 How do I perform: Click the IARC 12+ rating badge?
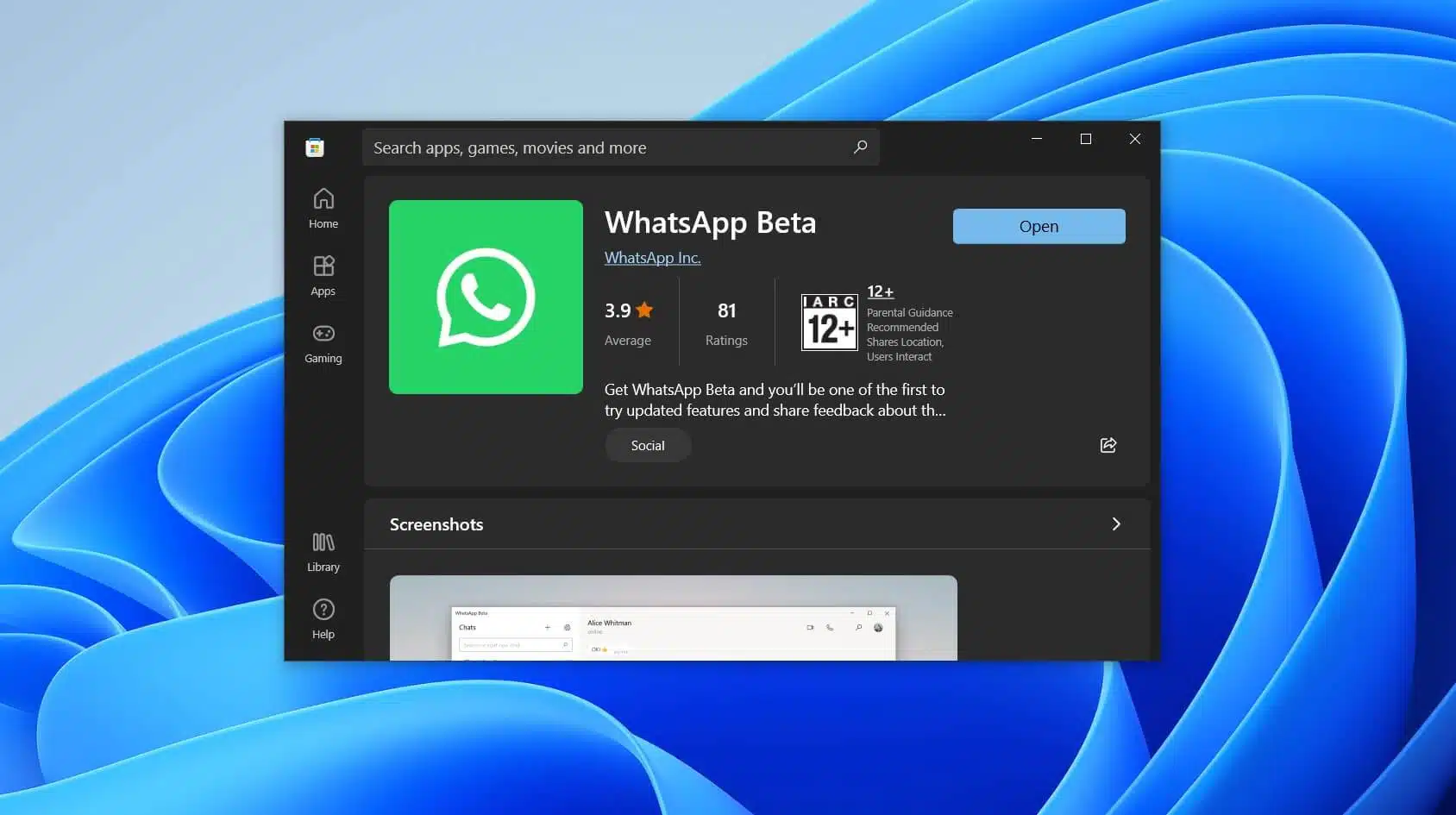(829, 322)
